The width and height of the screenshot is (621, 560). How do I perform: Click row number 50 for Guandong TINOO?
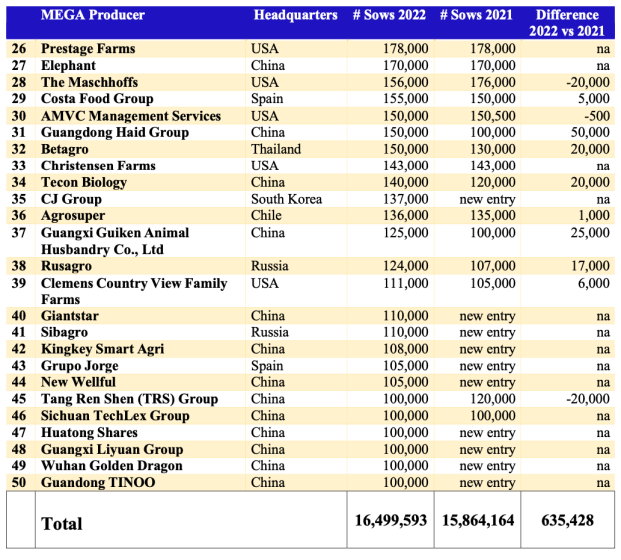point(19,483)
